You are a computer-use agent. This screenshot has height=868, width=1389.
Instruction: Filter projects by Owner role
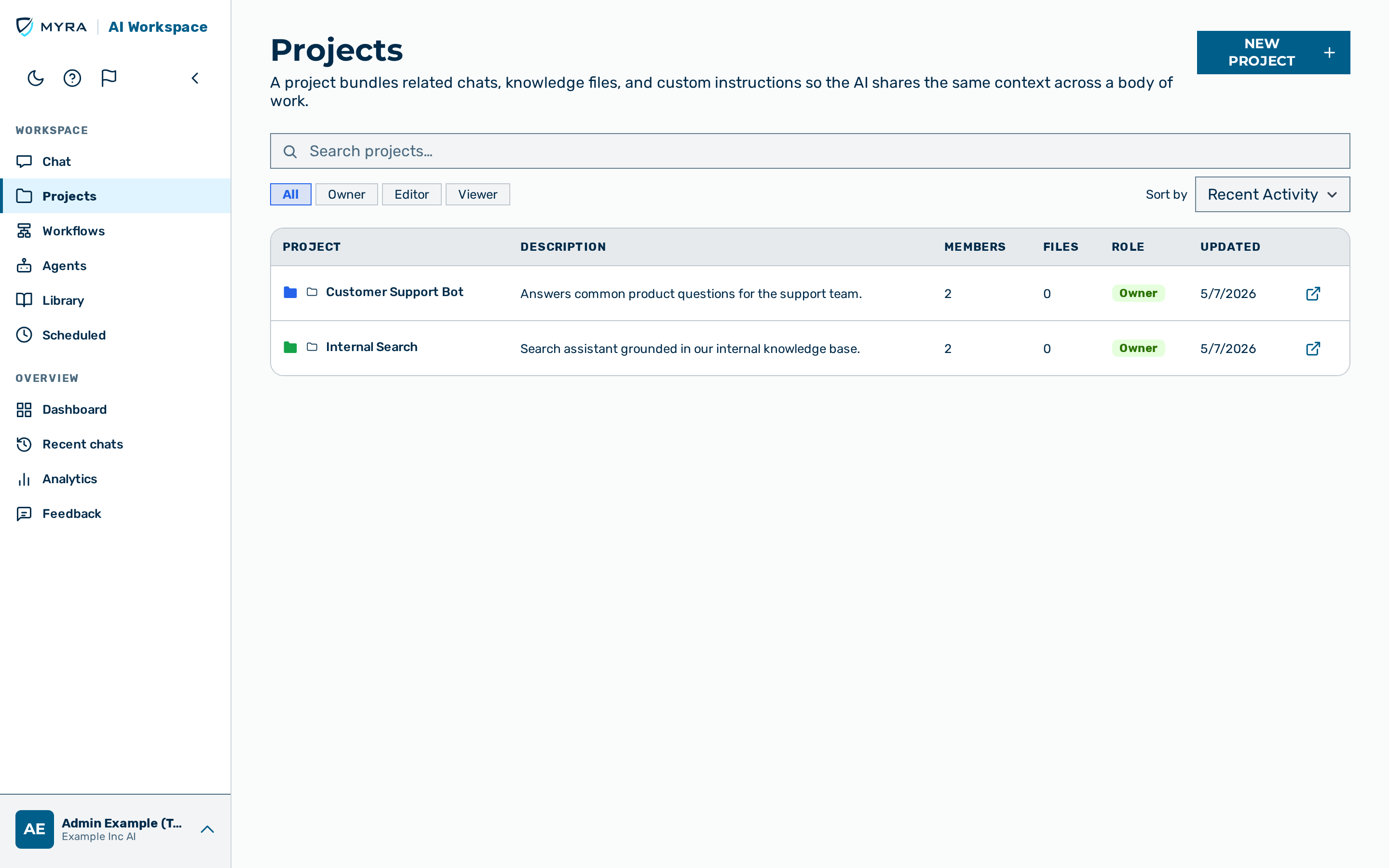[x=346, y=195]
